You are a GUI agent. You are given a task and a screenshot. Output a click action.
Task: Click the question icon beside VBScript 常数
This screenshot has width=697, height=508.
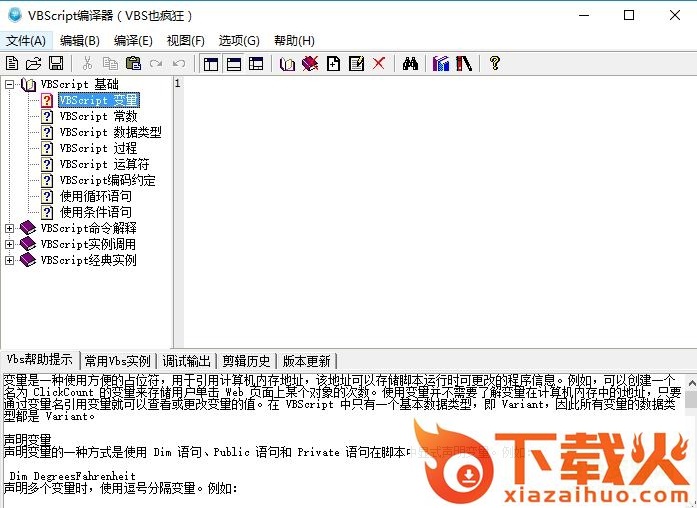pyautogui.click(x=47, y=116)
